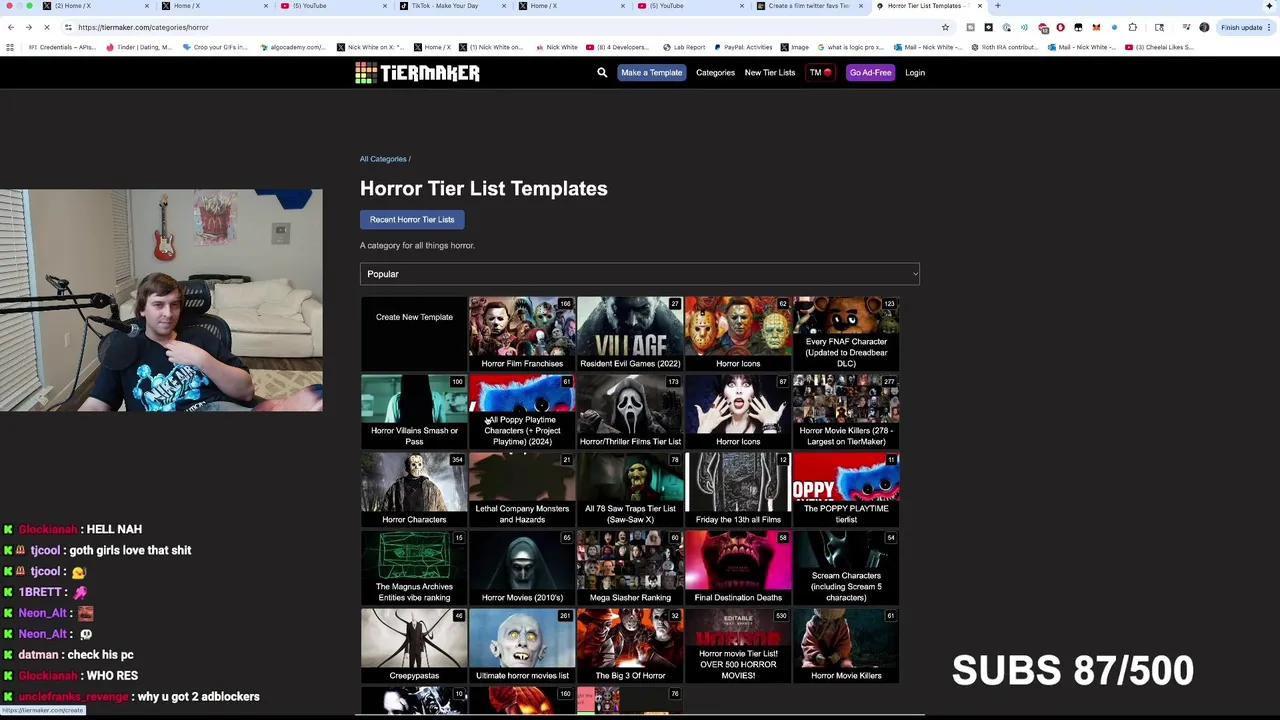This screenshot has height=720, width=1280.
Task: Open Horror Characters template
Action: [x=414, y=489]
